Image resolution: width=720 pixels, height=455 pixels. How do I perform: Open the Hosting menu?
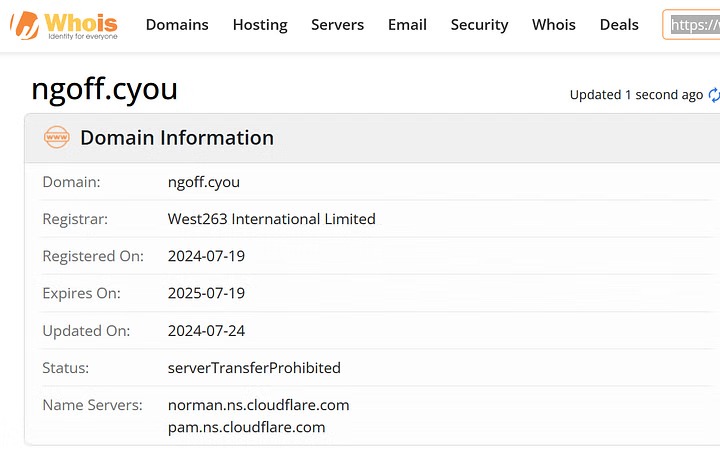(260, 25)
